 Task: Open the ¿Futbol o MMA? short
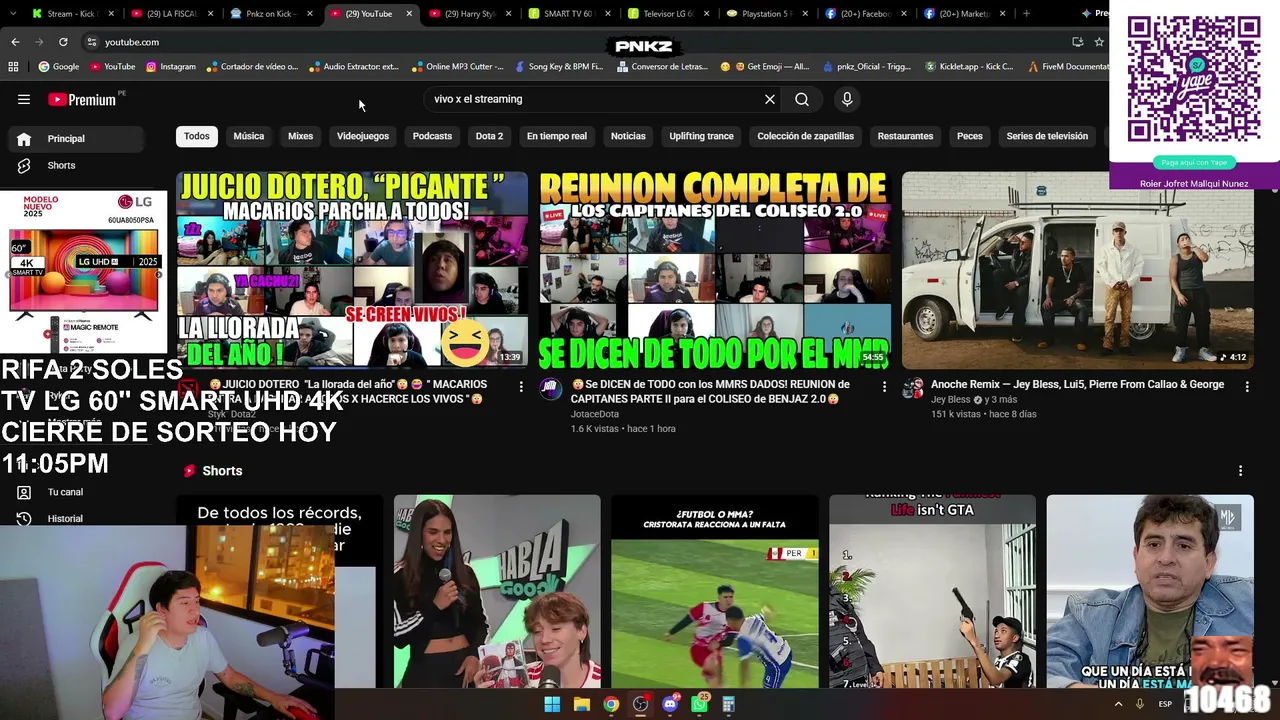pyautogui.click(x=715, y=591)
